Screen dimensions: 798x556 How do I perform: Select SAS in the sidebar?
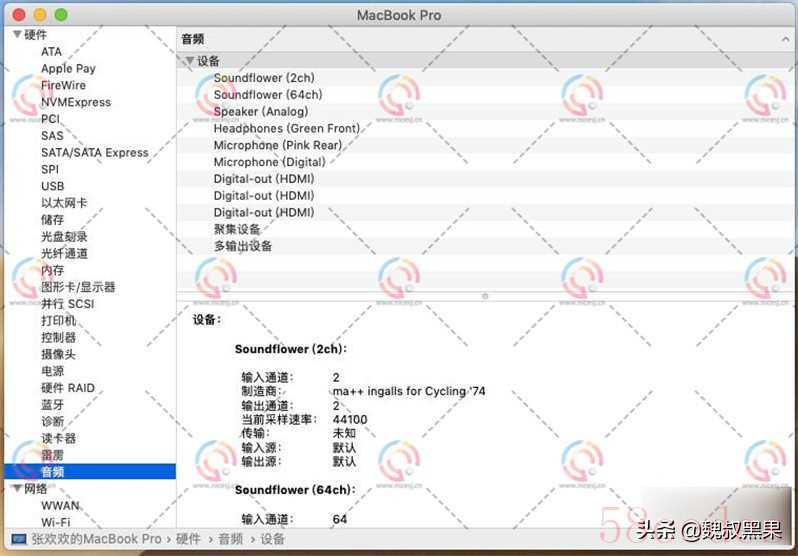point(52,135)
